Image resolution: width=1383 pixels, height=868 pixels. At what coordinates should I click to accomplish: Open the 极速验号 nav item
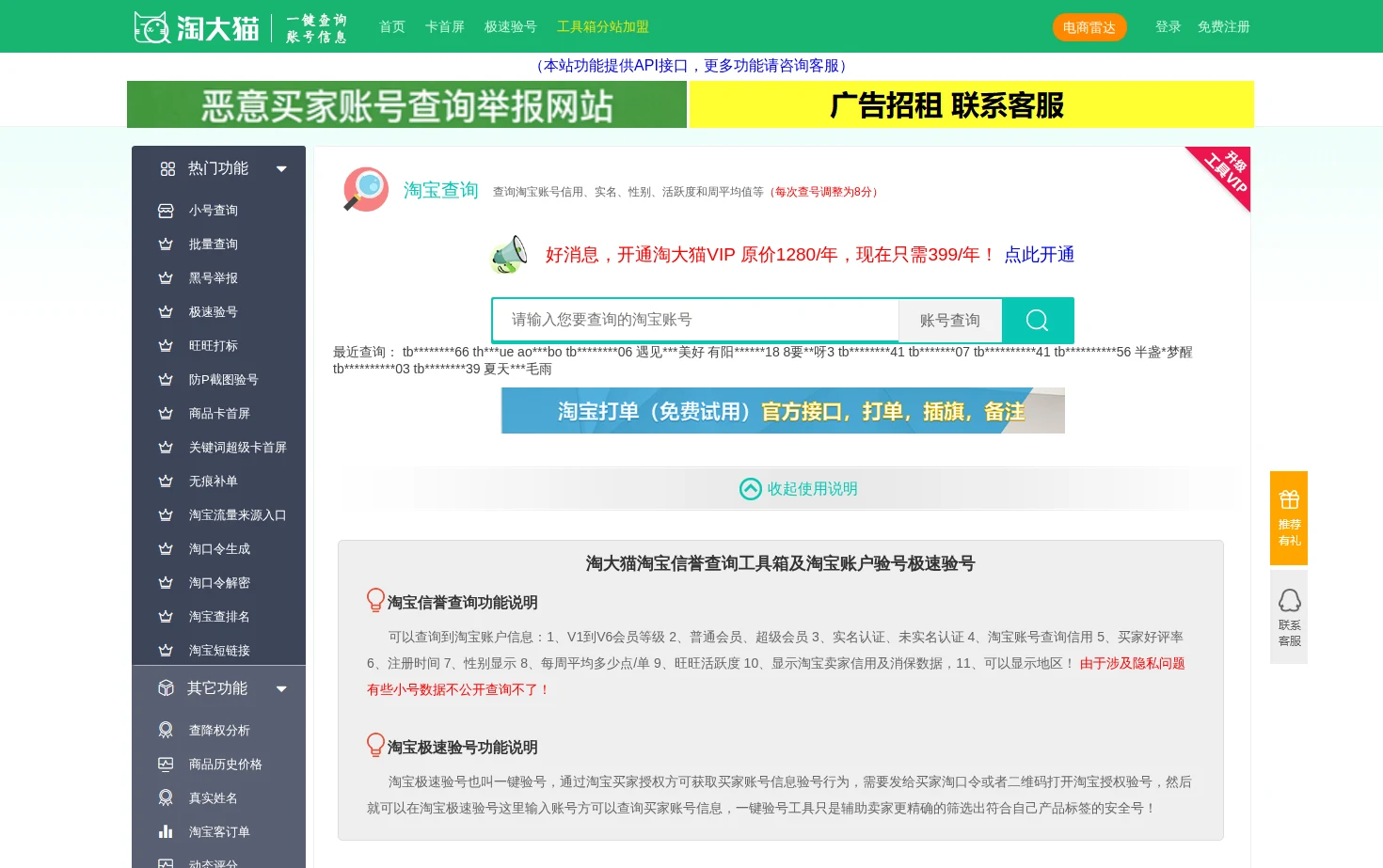point(511,27)
